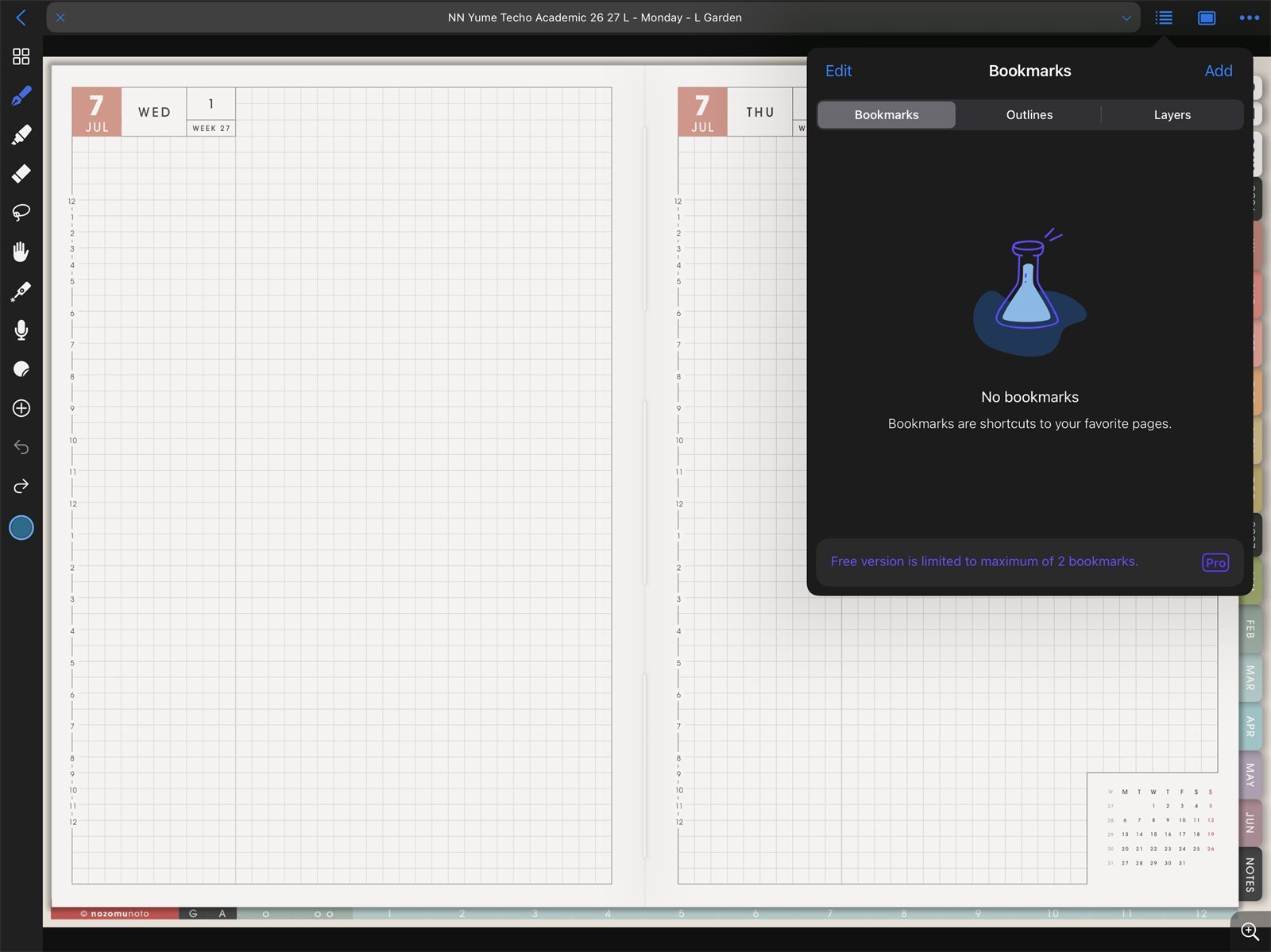Open the thumbnails grid view

pyautogui.click(x=21, y=56)
